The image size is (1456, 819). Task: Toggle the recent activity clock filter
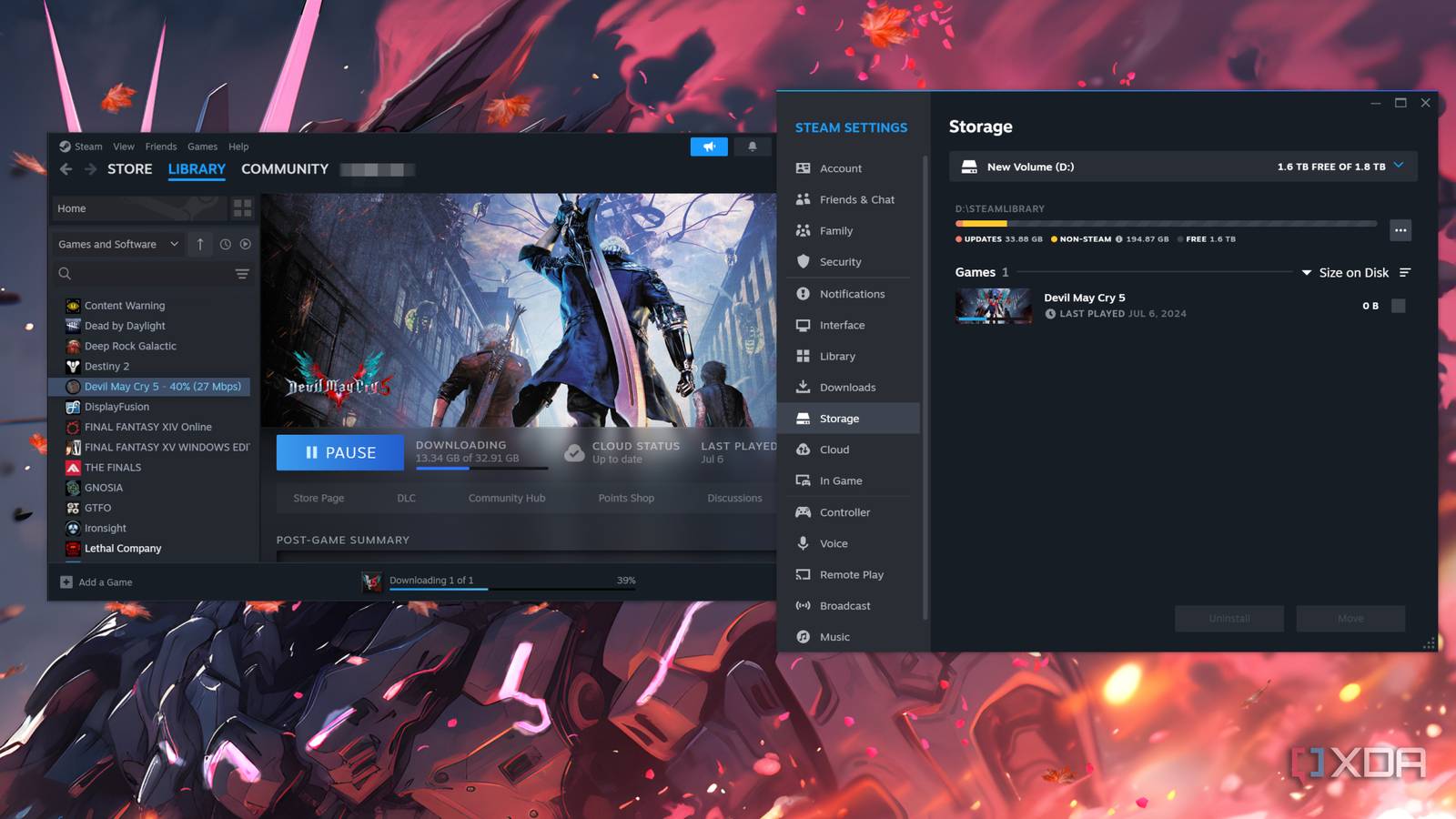coord(225,244)
